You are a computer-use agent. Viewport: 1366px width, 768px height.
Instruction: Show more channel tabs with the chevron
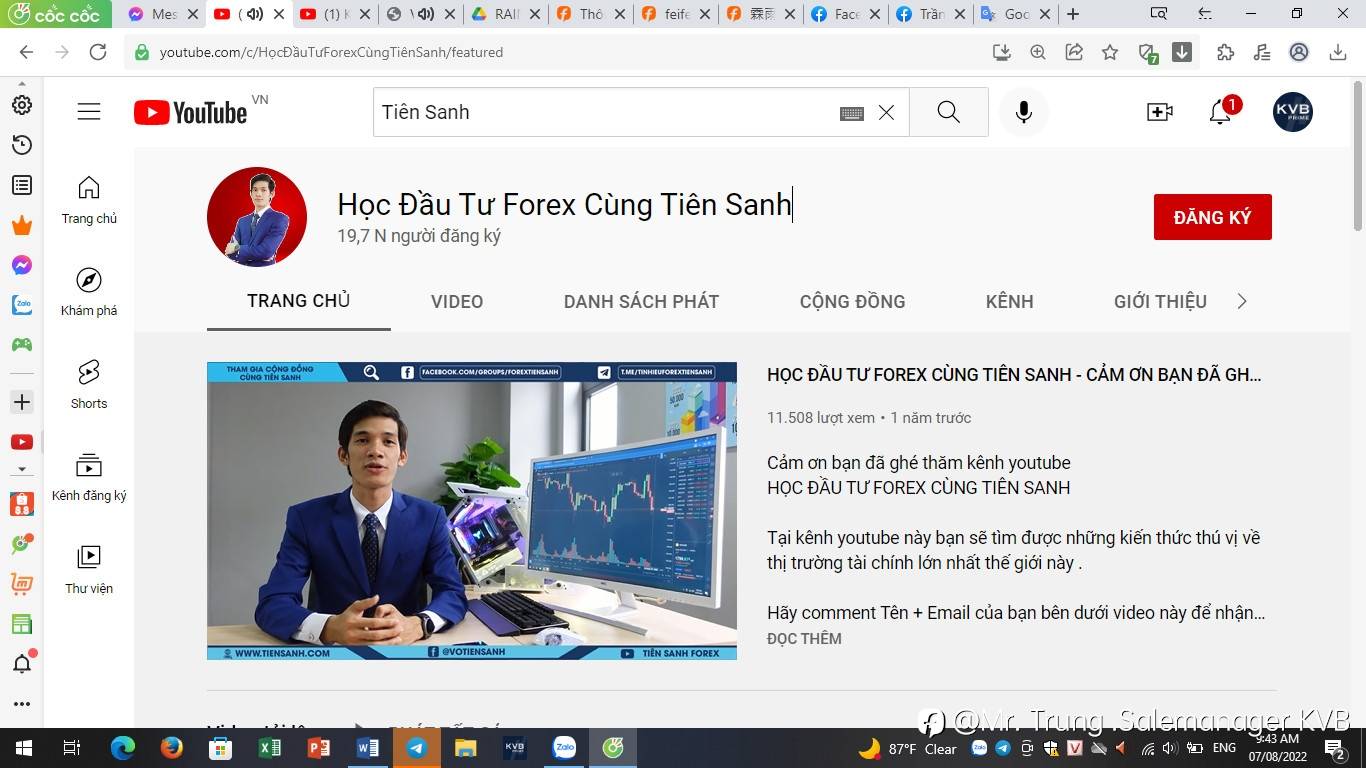coord(1242,302)
